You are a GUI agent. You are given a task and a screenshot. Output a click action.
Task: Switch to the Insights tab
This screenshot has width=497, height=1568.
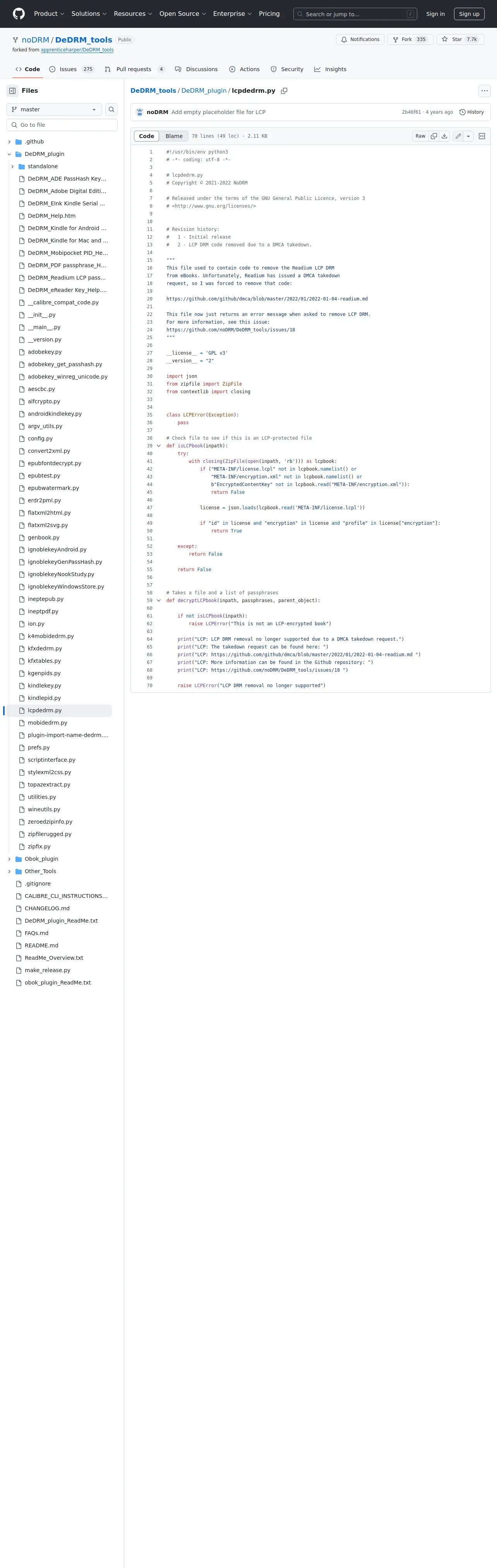coord(330,69)
